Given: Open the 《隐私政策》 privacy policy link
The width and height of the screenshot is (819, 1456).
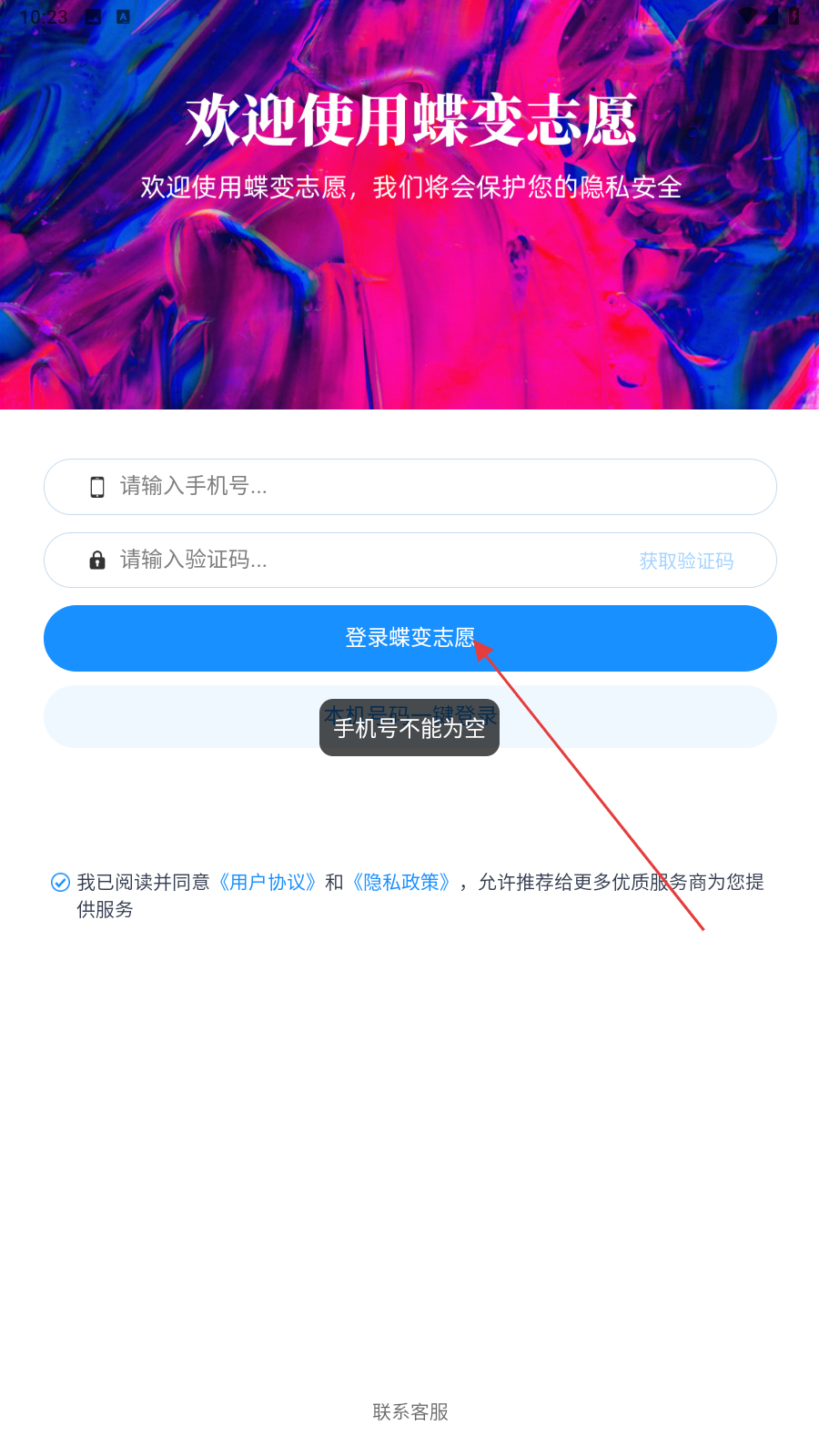Looking at the screenshot, I should click(x=401, y=882).
